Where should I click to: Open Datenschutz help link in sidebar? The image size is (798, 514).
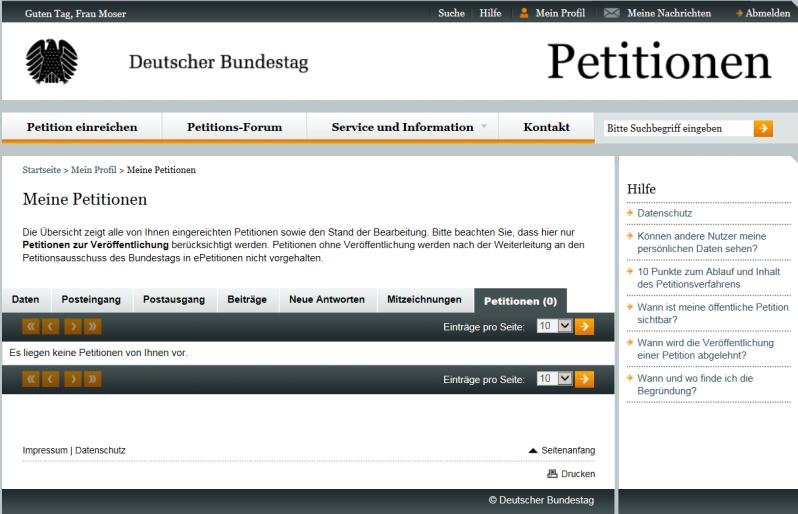click(665, 213)
